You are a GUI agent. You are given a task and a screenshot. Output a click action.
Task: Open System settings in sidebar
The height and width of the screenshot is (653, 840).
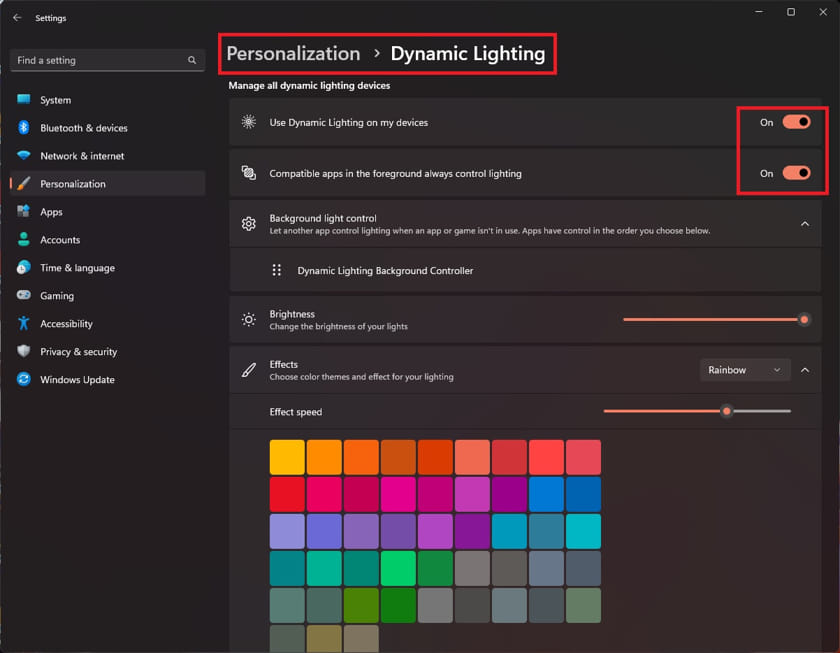(107, 100)
